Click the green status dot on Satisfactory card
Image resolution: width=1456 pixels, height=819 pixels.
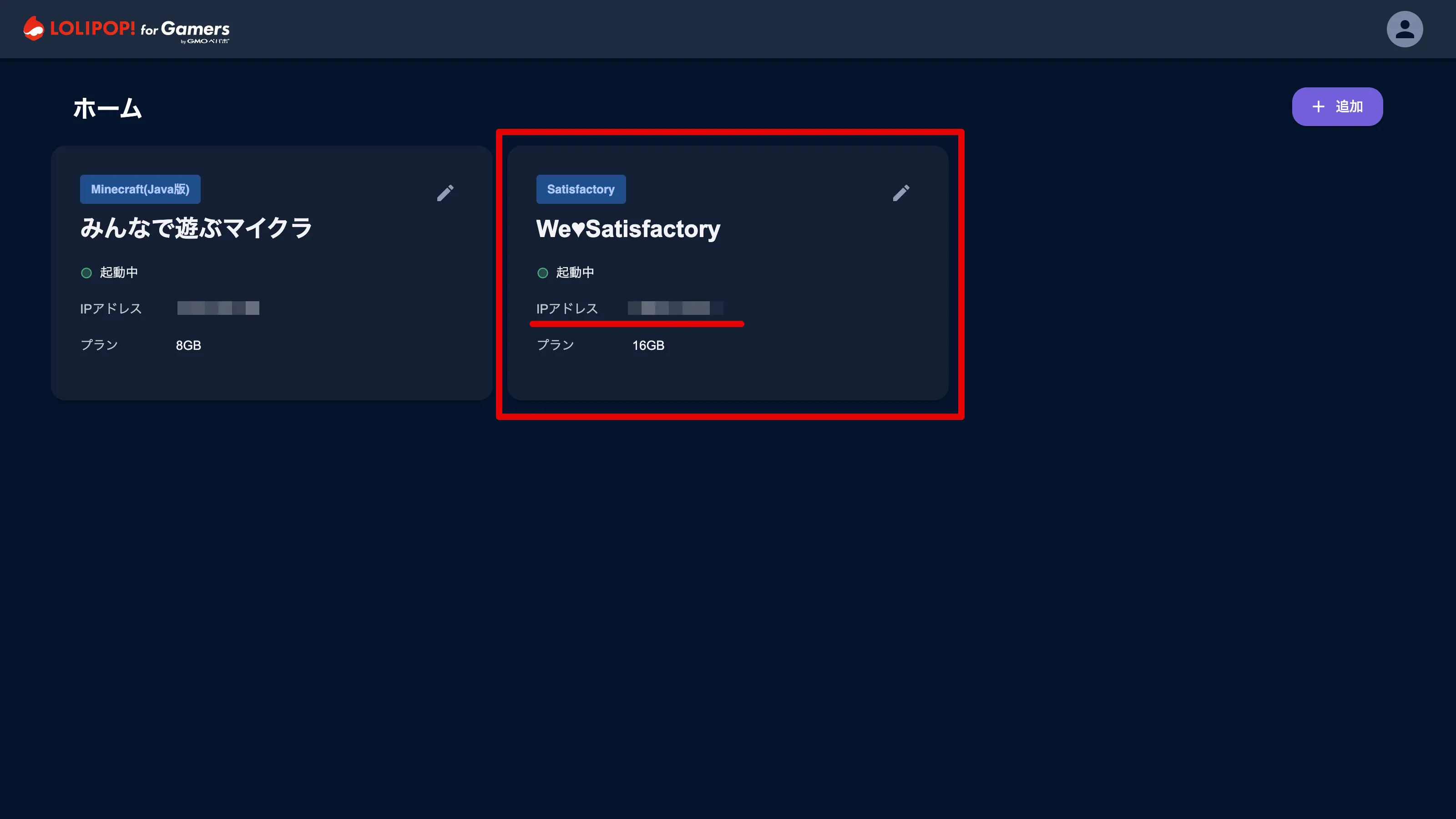click(x=543, y=273)
